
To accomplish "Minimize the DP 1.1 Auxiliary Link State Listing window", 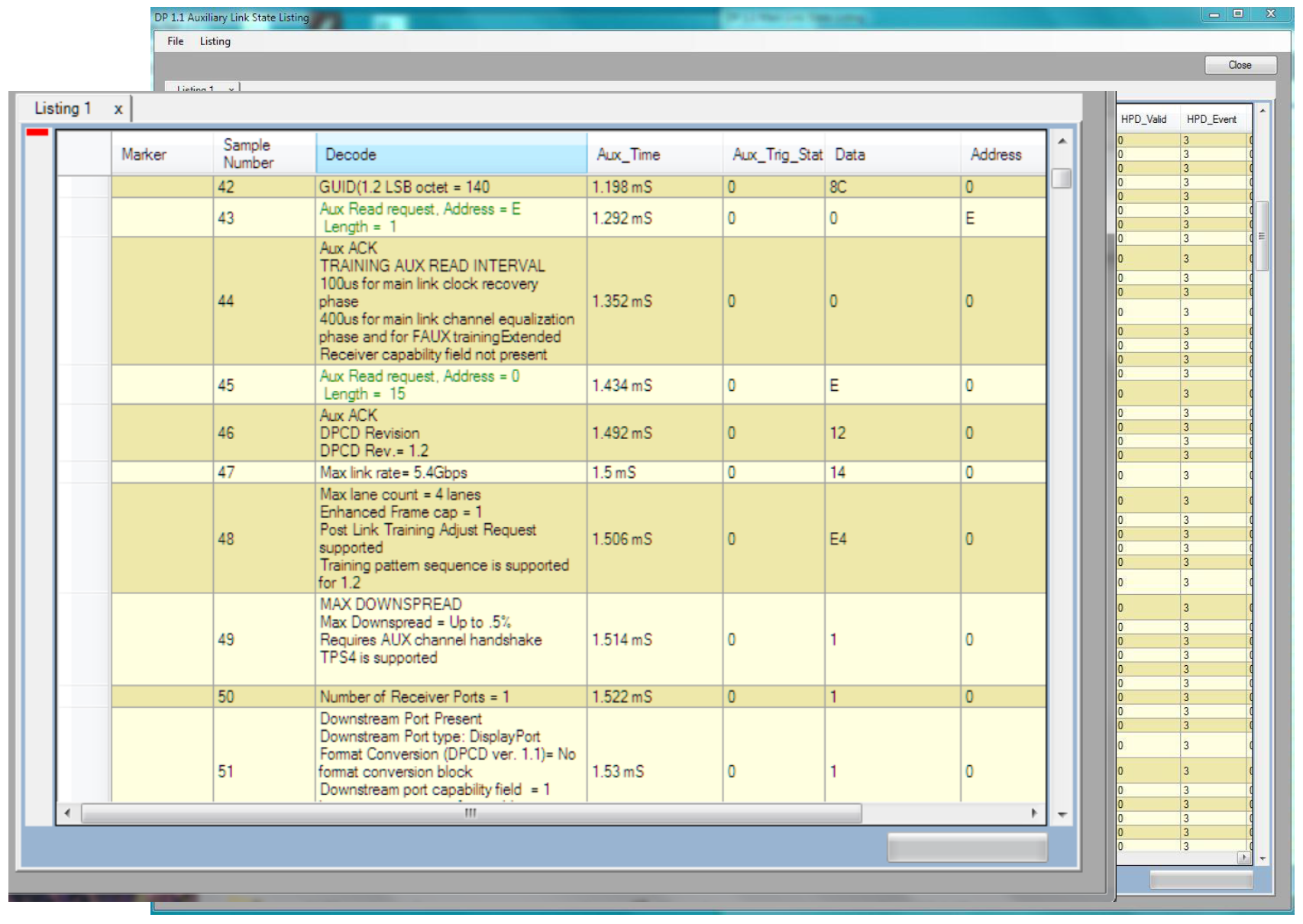I will (x=1214, y=14).
